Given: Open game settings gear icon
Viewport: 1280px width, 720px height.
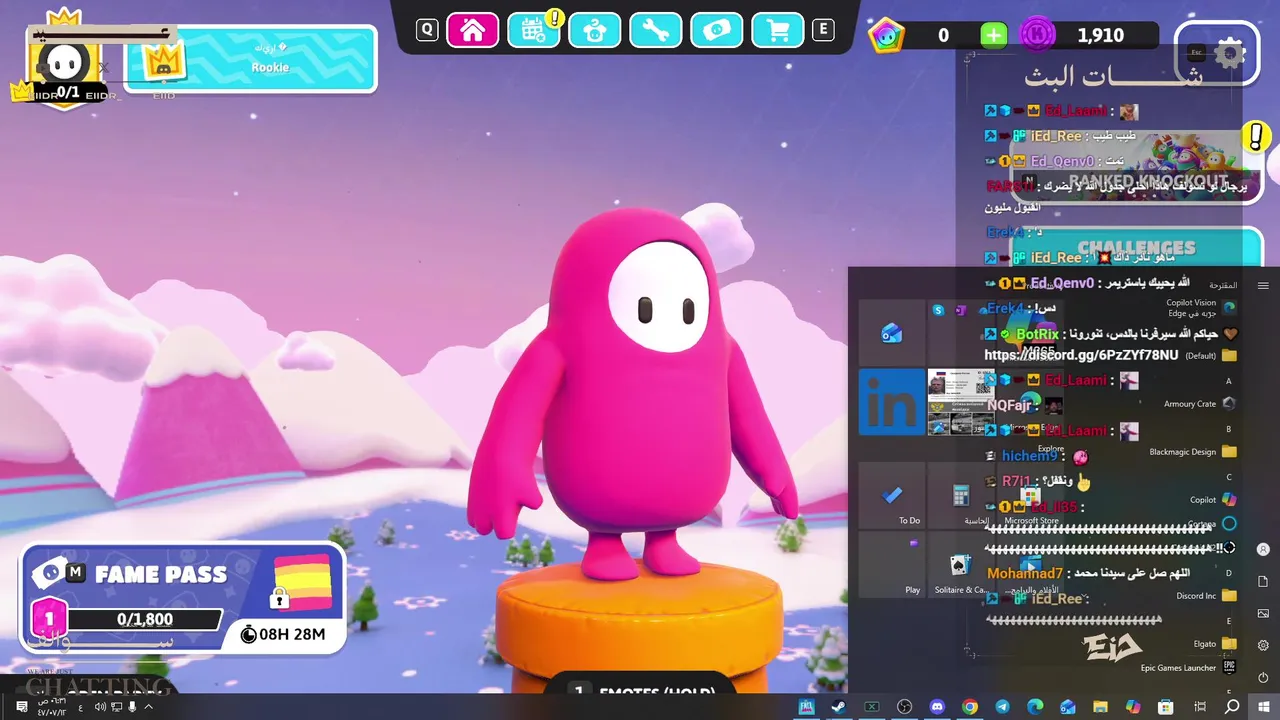Looking at the screenshot, I should point(1230,54).
